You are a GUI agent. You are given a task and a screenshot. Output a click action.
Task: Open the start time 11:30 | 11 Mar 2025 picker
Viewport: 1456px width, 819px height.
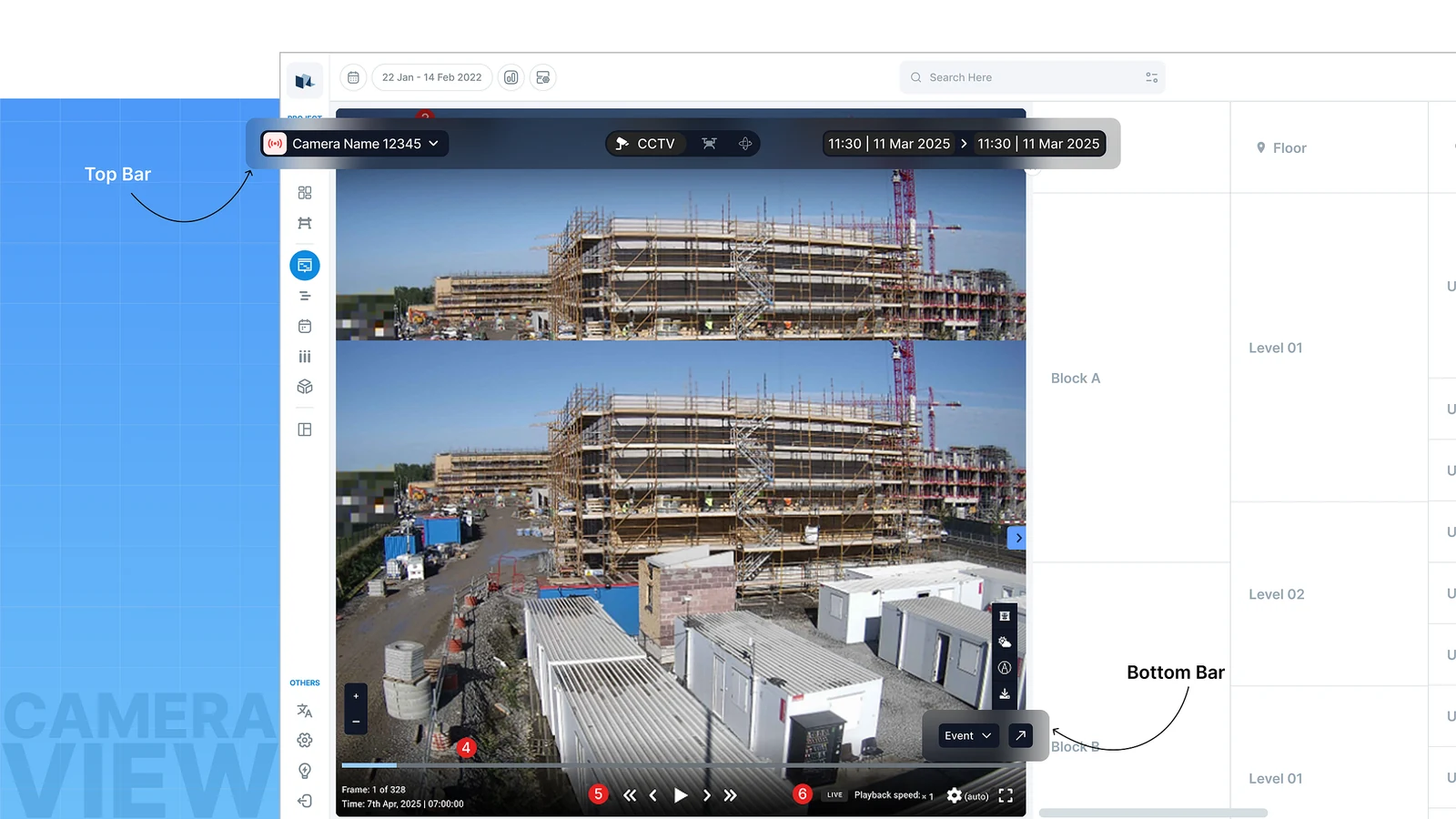click(x=889, y=144)
